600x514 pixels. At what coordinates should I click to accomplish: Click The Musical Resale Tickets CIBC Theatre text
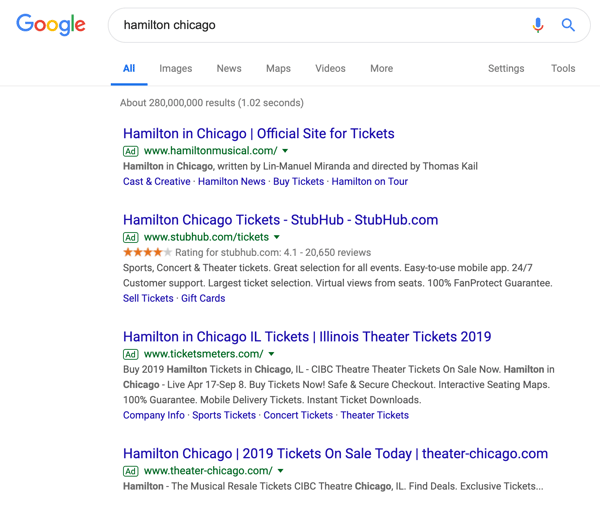click(333, 486)
